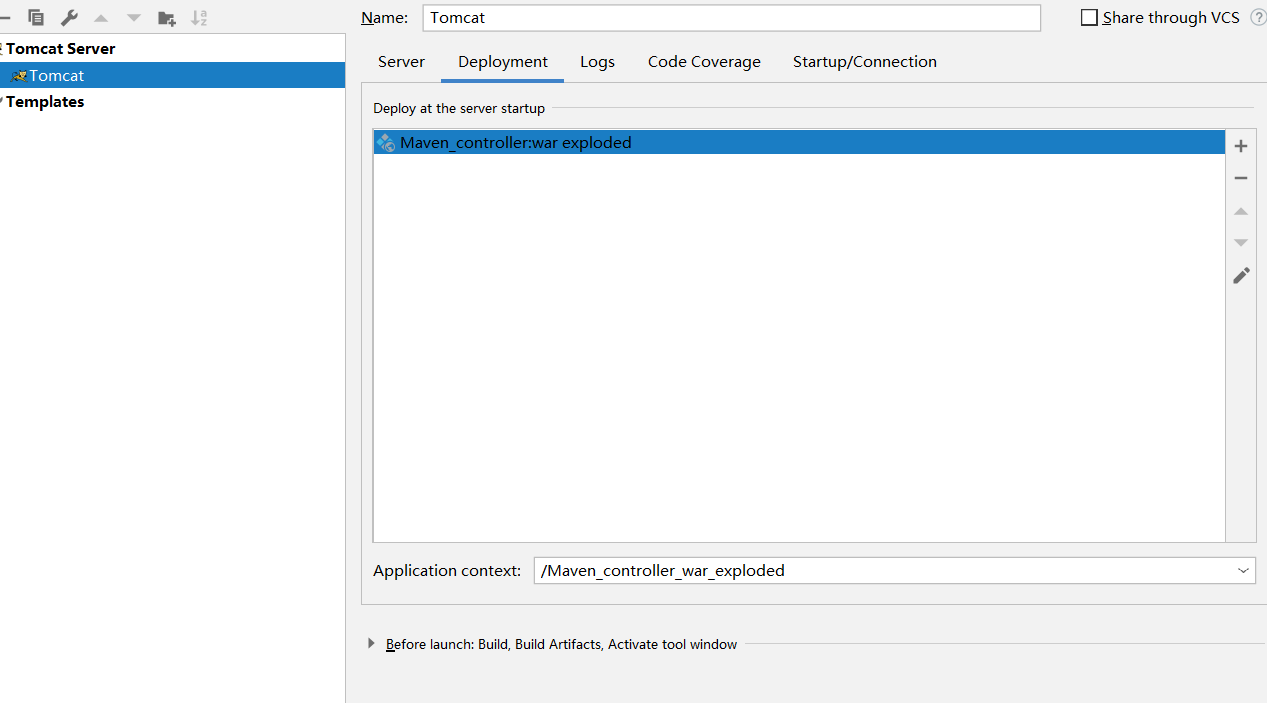Focus the Name input field
This screenshot has height=703, width=1267.
[732, 18]
